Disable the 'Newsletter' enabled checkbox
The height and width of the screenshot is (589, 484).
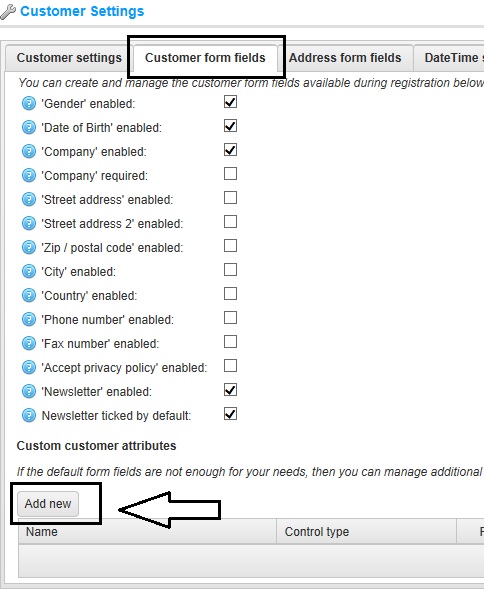230,390
